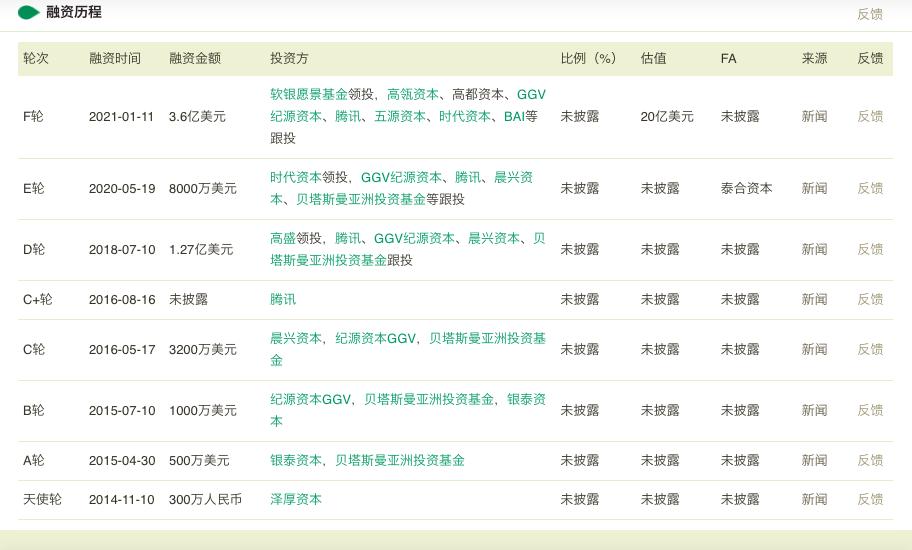Open 高瓴资本 investor link in F轮
This screenshot has width=912, height=550.
coord(413,94)
